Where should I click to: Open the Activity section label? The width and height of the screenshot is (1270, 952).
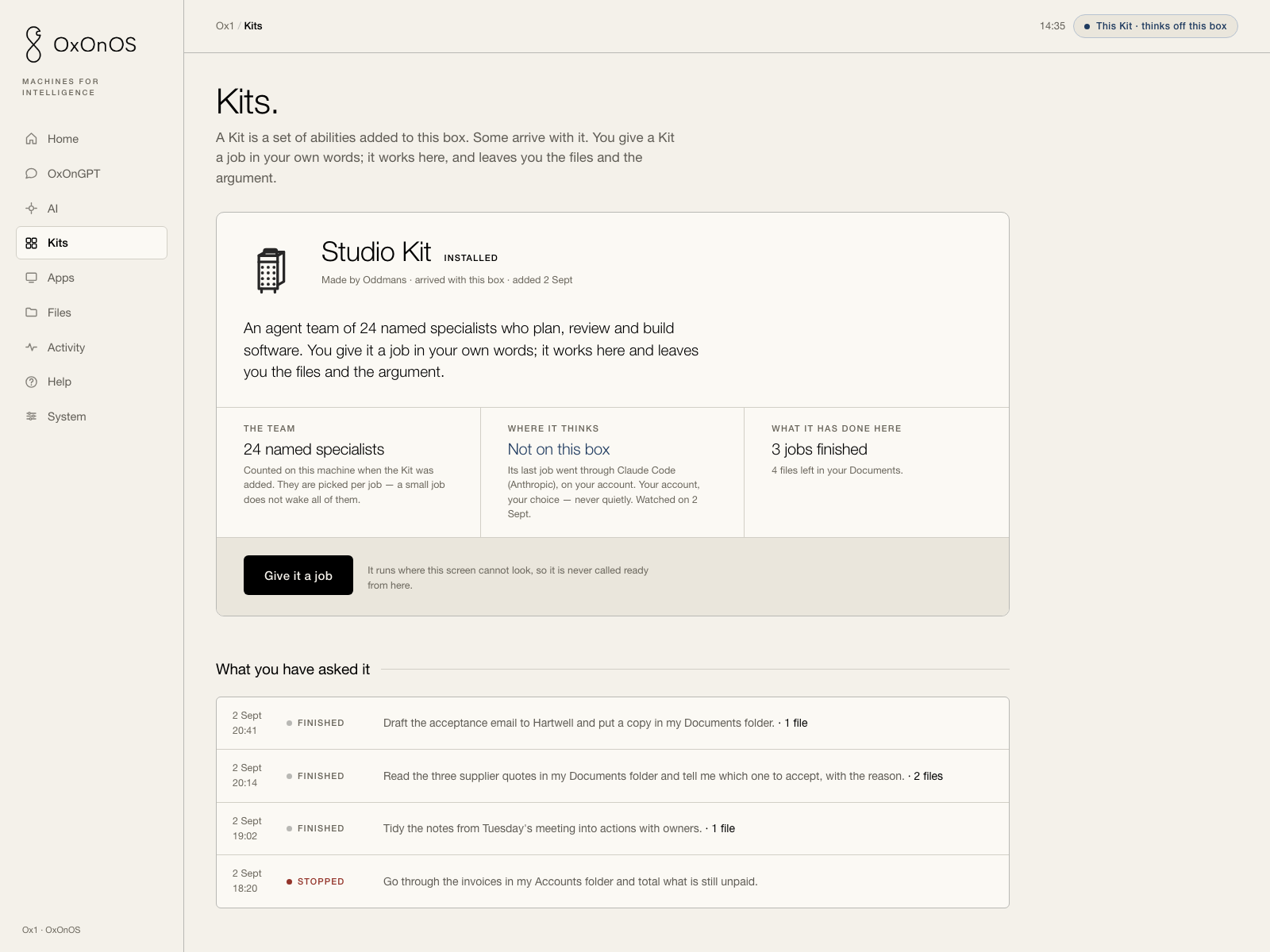point(66,347)
